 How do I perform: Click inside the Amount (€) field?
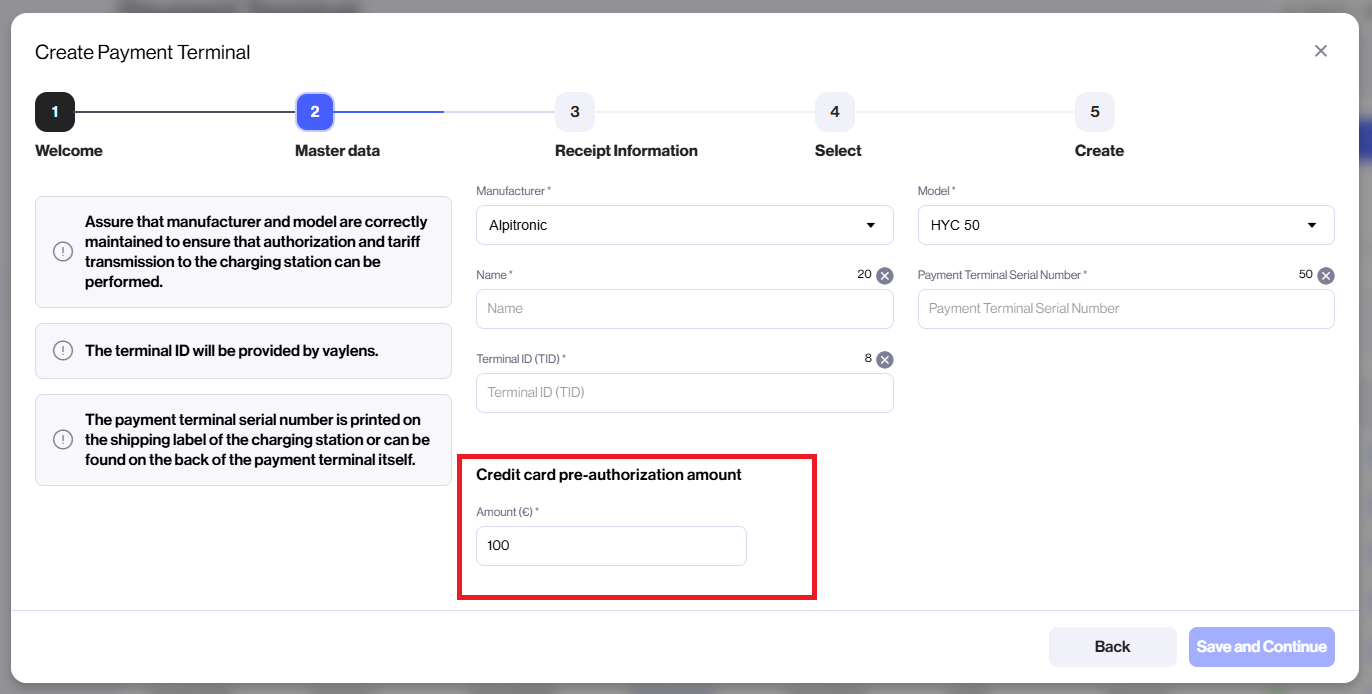610,546
